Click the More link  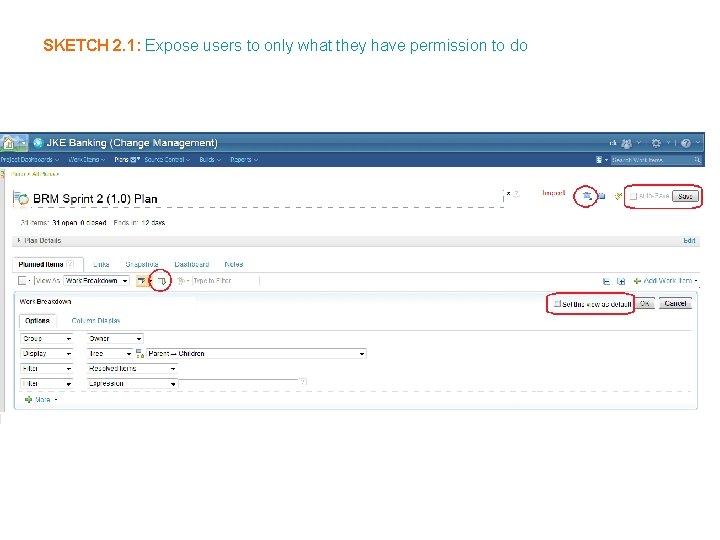43,399
